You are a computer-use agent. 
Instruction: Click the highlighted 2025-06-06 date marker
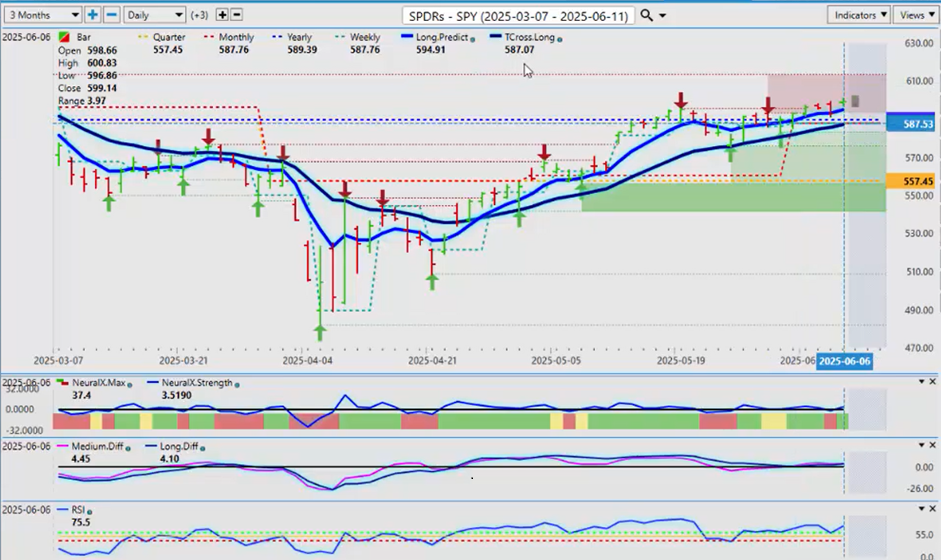pos(844,361)
